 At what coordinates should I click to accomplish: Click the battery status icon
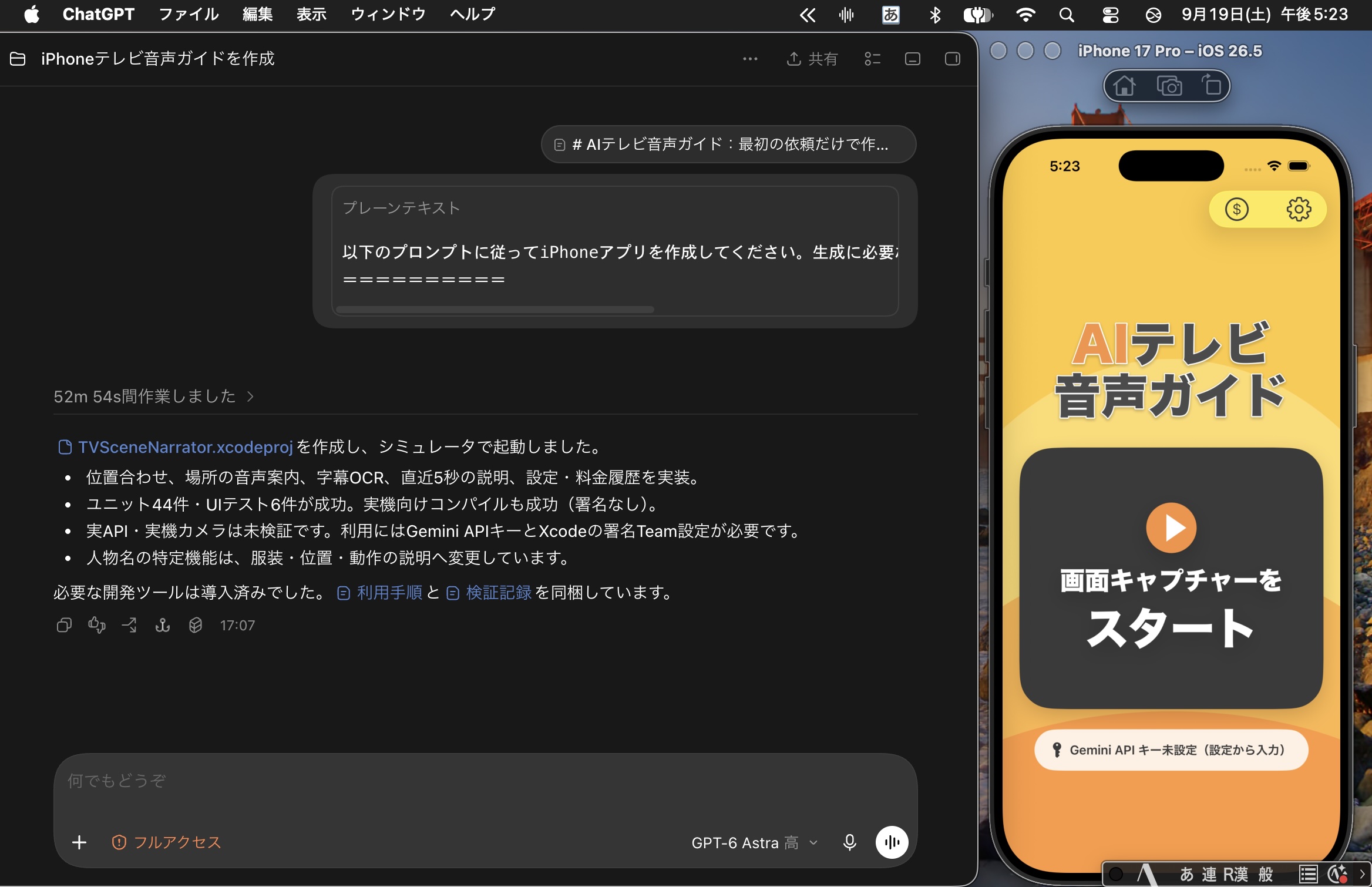[978, 15]
